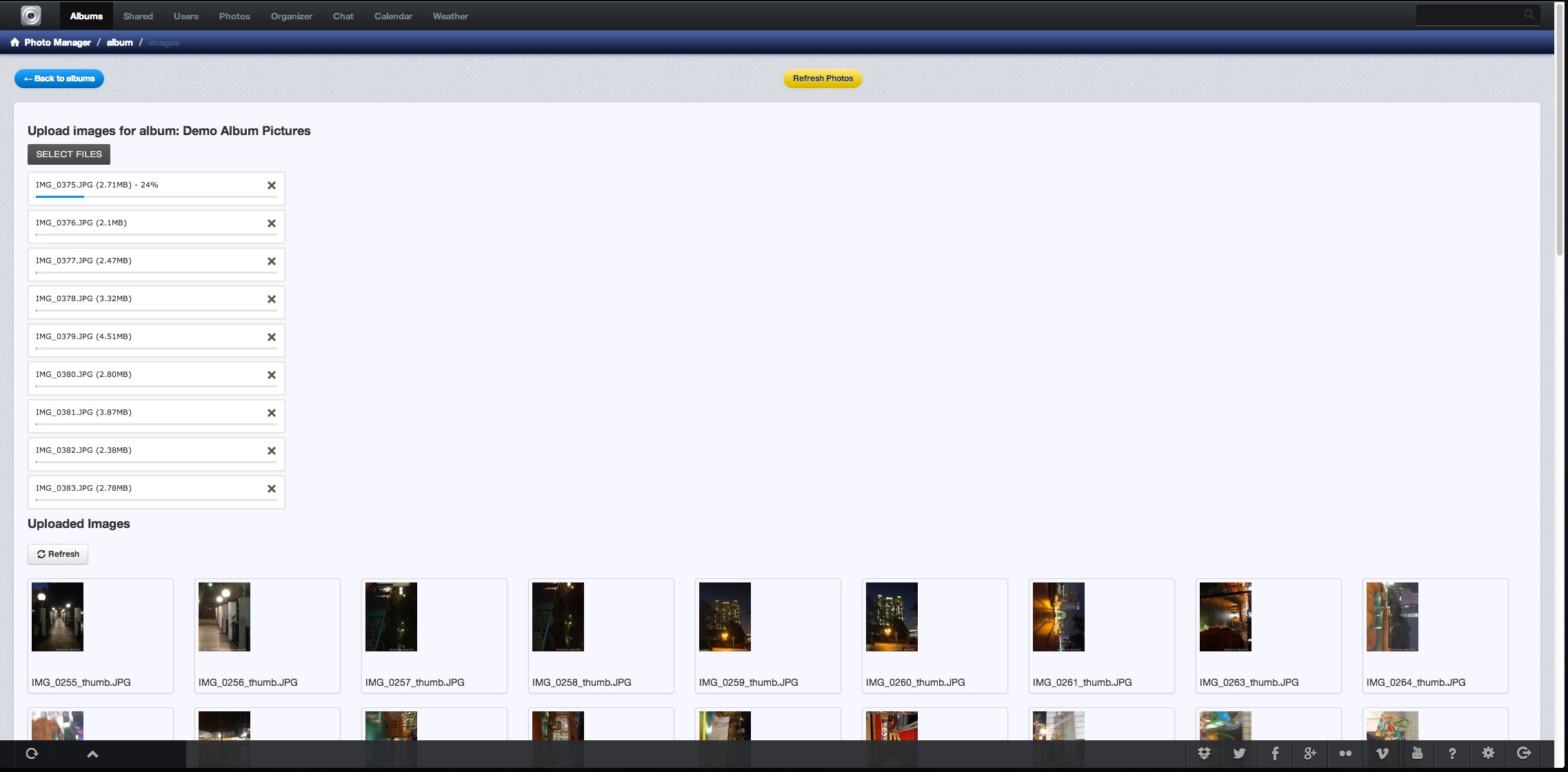Image resolution: width=1568 pixels, height=772 pixels.
Task: Click the 'IMG_0376.JPG (2.1MB)' filename text
Action: point(81,223)
